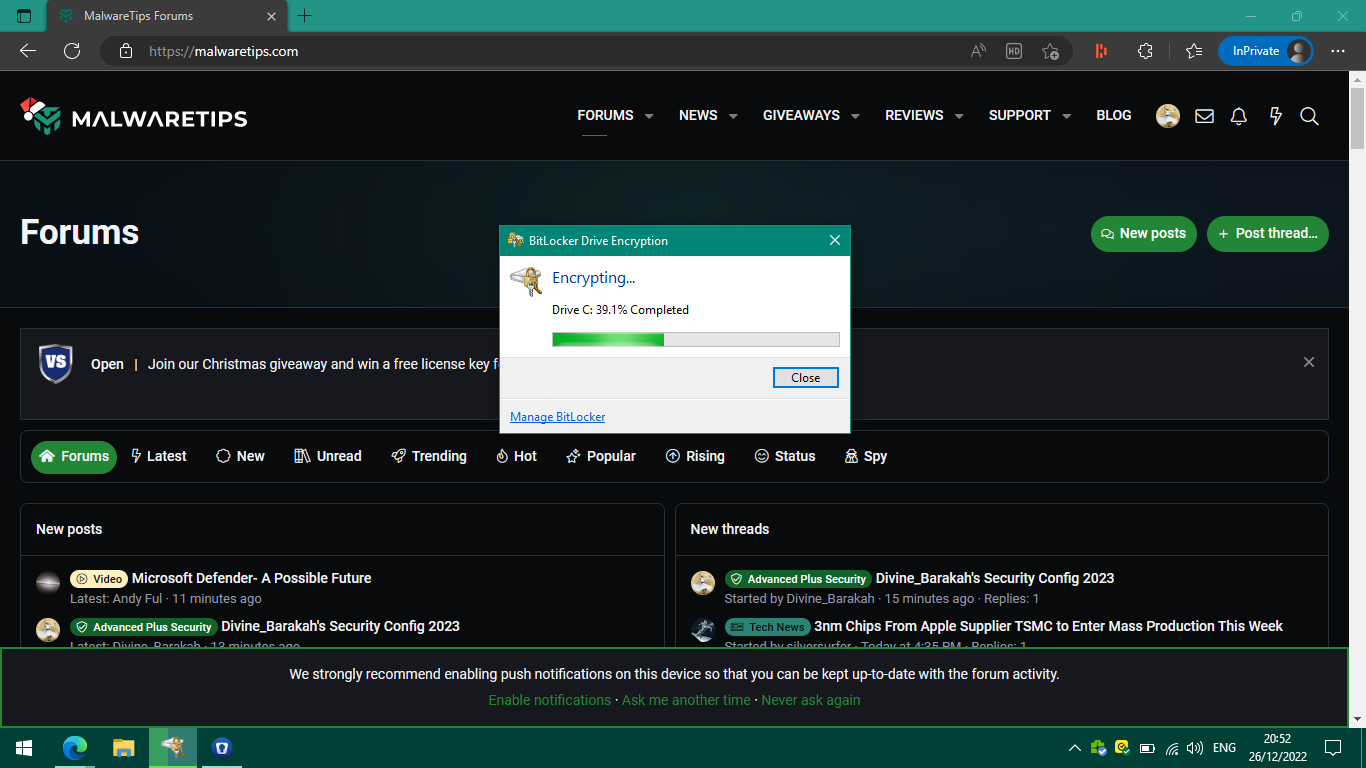Switch to the Unread tab
Screen dimensions: 1366x768
328,456
